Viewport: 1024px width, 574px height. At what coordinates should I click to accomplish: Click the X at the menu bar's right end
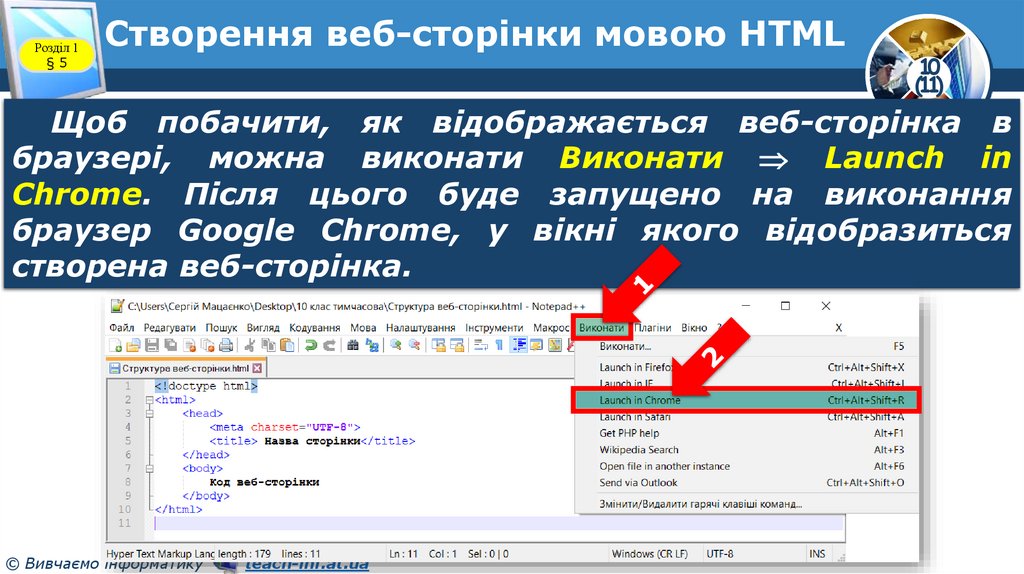pos(839,328)
